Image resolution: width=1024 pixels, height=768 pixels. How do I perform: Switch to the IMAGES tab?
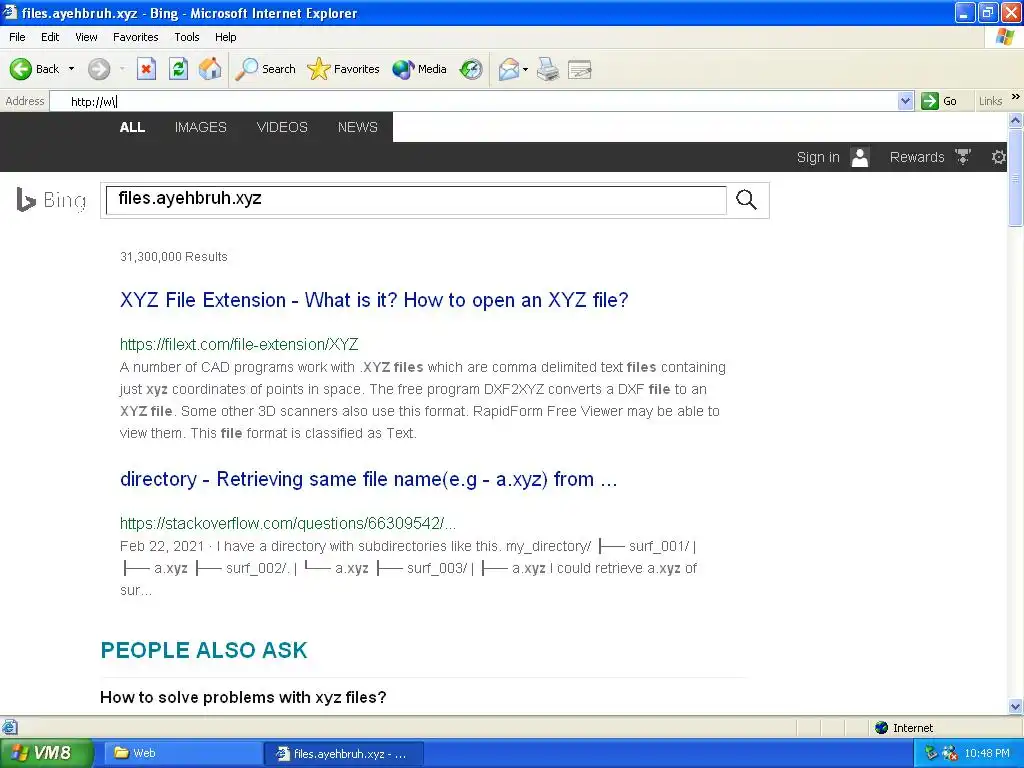tap(200, 127)
